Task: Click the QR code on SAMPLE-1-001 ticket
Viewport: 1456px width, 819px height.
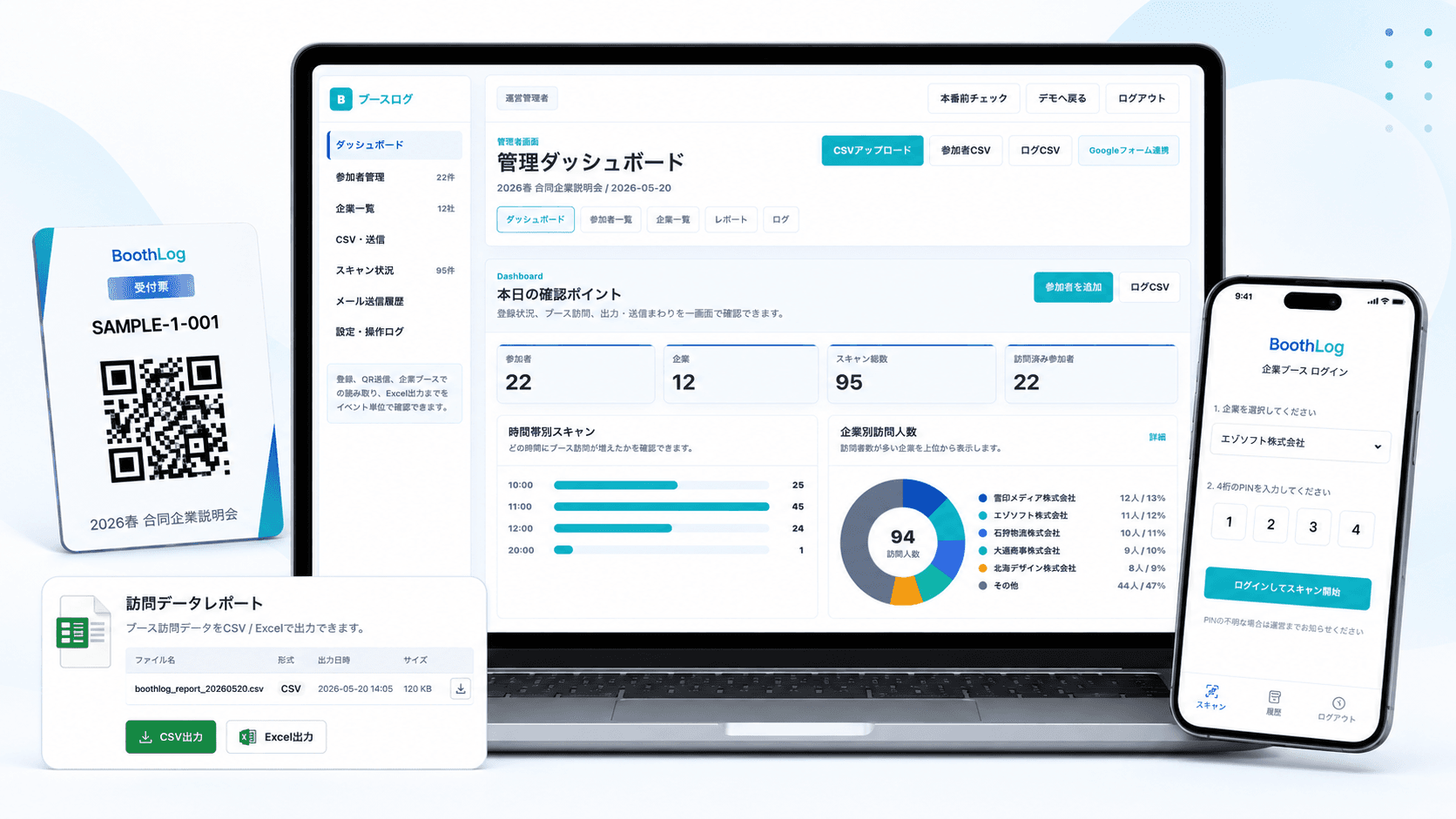Action: pos(165,419)
